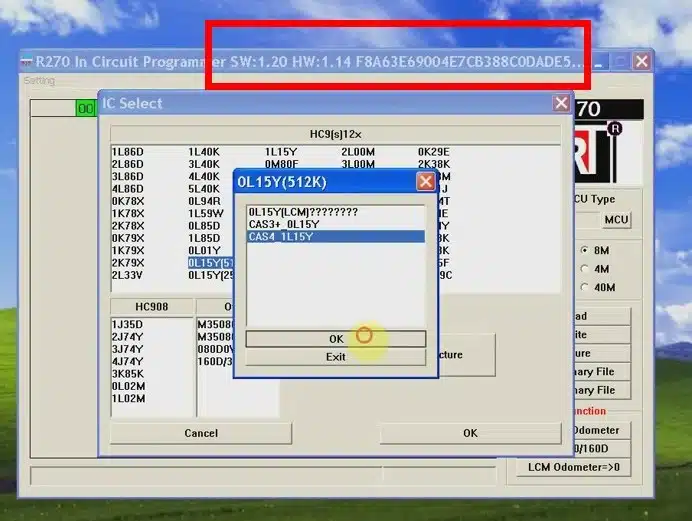Click Cancel in IC Select dialog
692x521 pixels.
click(201, 433)
